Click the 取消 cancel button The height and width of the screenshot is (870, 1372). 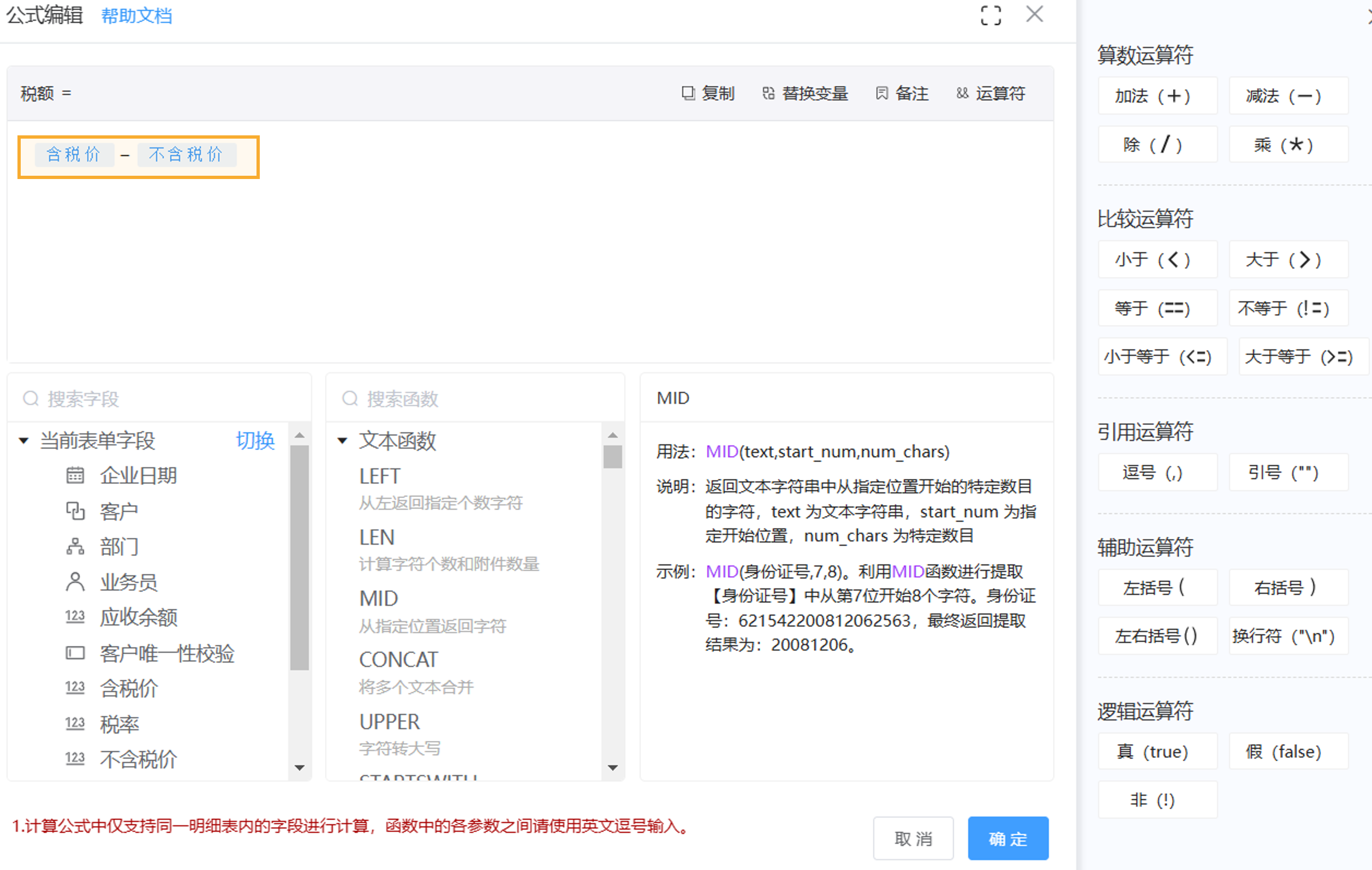coord(914,838)
